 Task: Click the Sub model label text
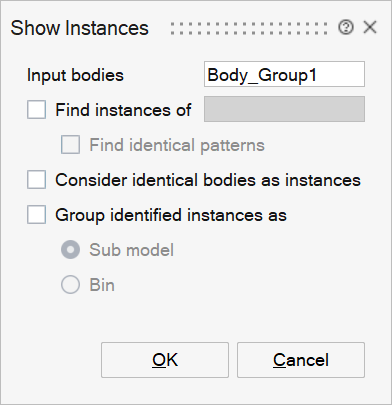(x=132, y=250)
